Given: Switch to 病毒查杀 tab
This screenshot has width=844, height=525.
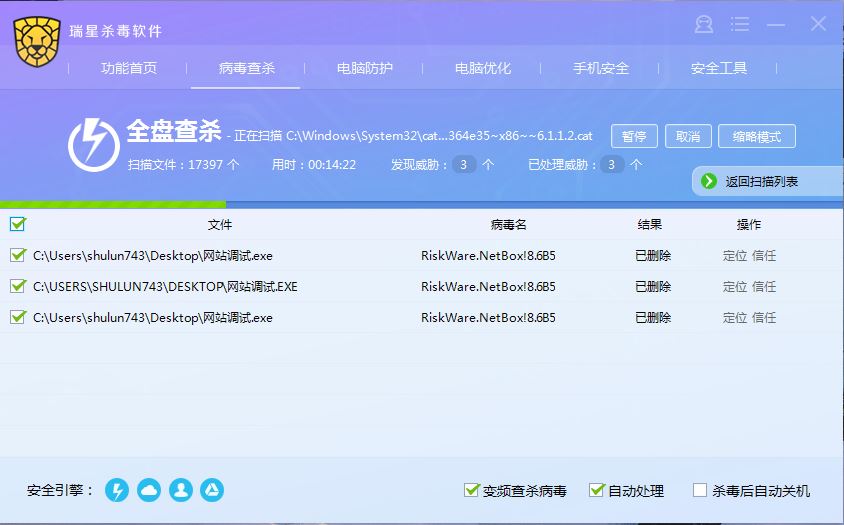Looking at the screenshot, I should click(x=247, y=68).
